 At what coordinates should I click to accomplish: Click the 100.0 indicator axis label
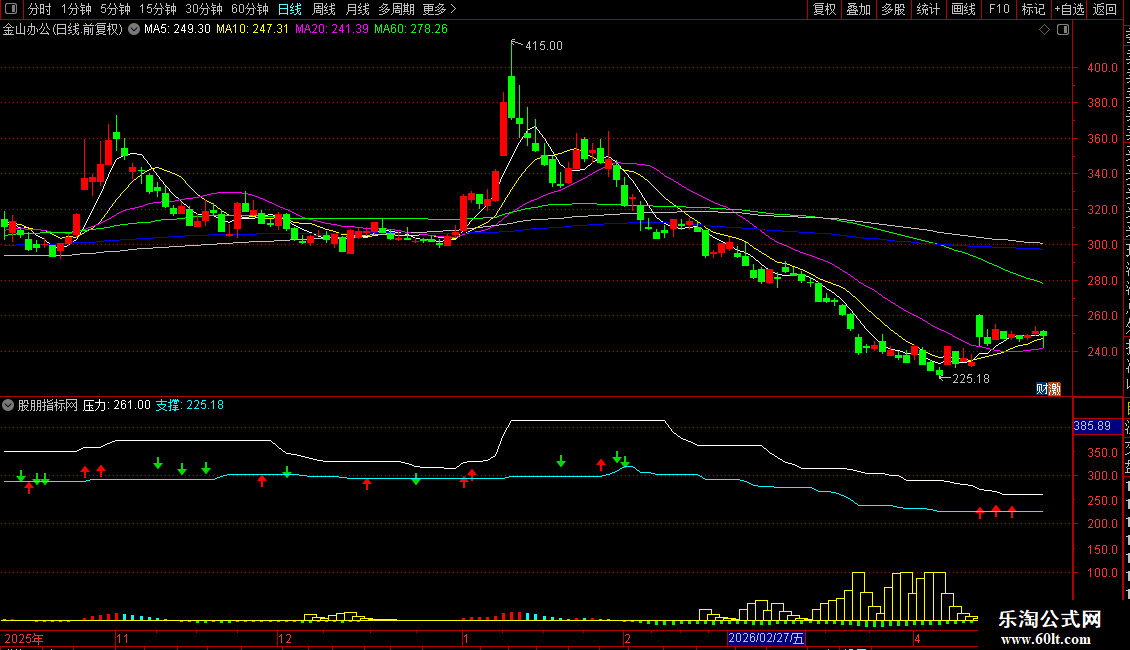(x=1102, y=573)
